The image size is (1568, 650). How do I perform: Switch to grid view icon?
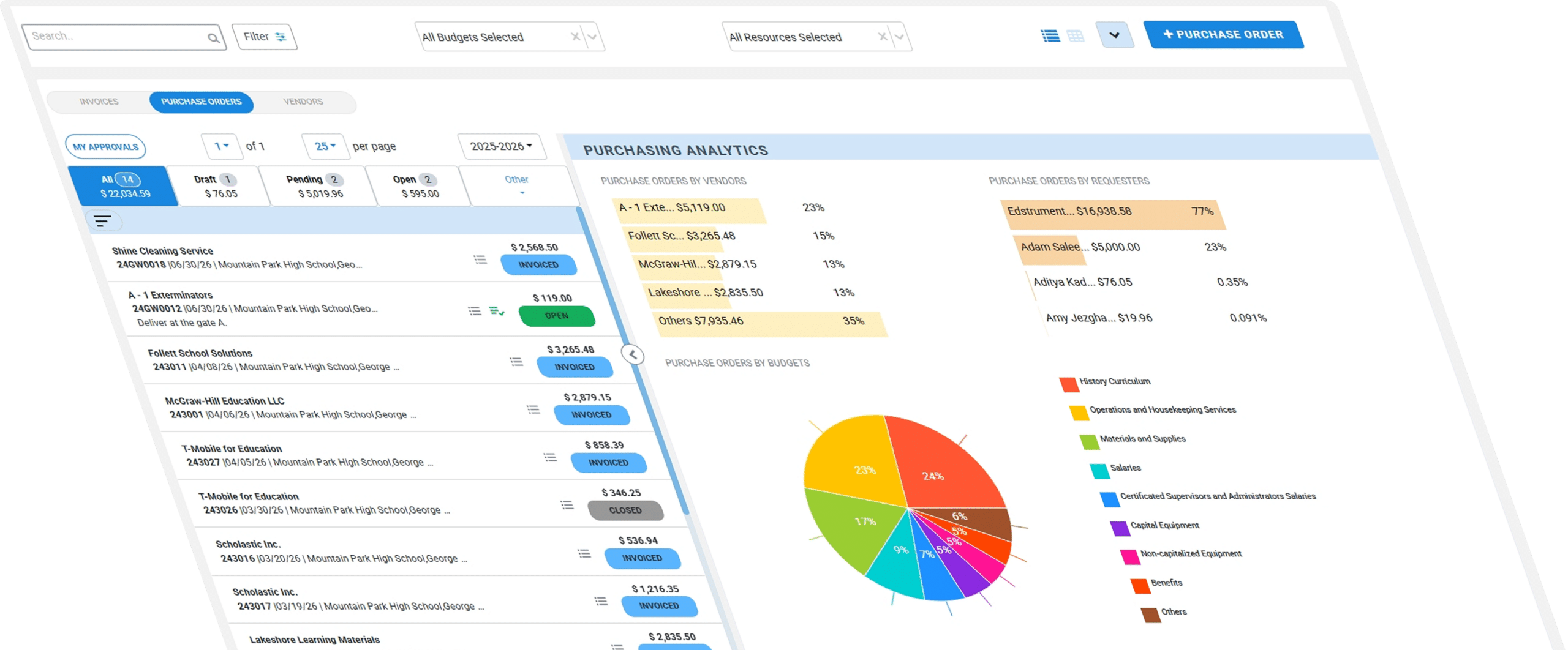1075,36
